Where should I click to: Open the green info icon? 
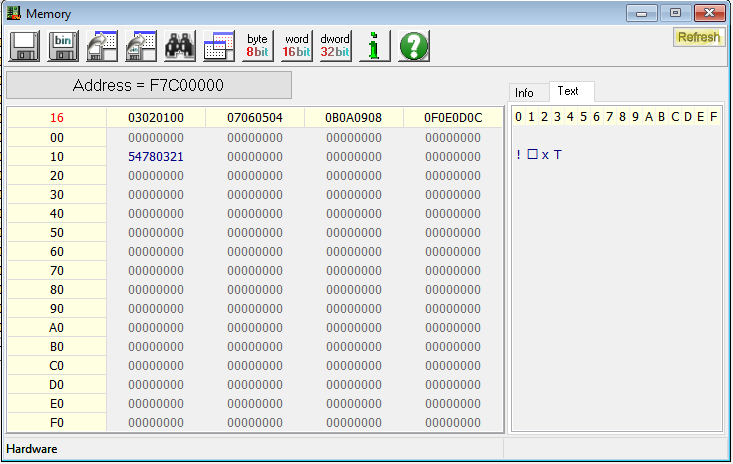pos(374,46)
